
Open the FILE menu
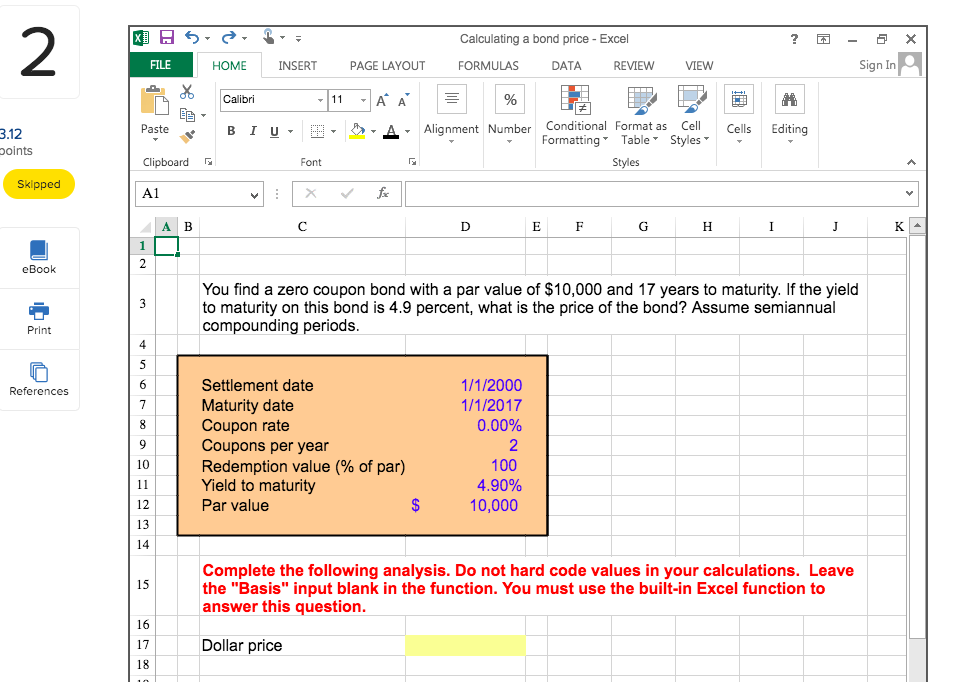click(x=160, y=65)
